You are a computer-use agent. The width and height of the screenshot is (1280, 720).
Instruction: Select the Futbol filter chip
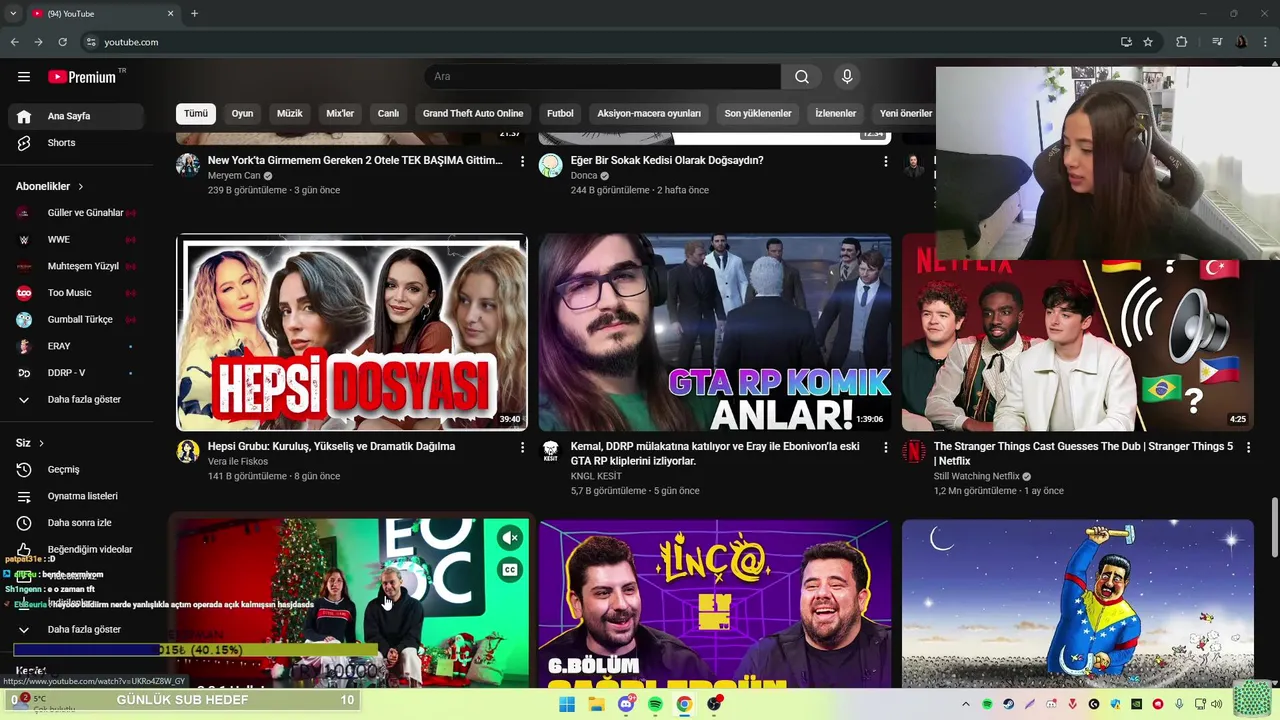click(x=560, y=114)
